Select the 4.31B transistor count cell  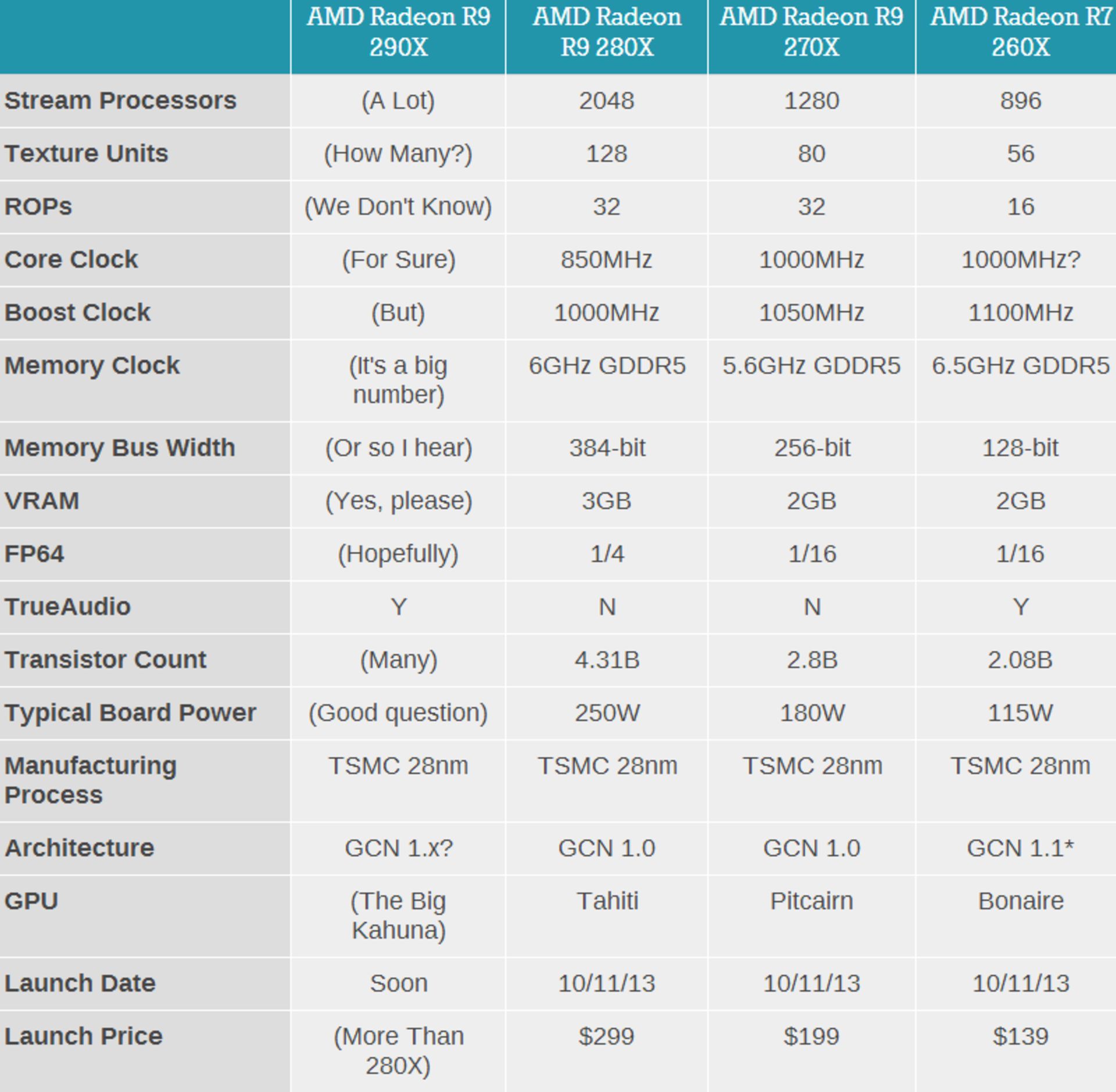pos(607,660)
